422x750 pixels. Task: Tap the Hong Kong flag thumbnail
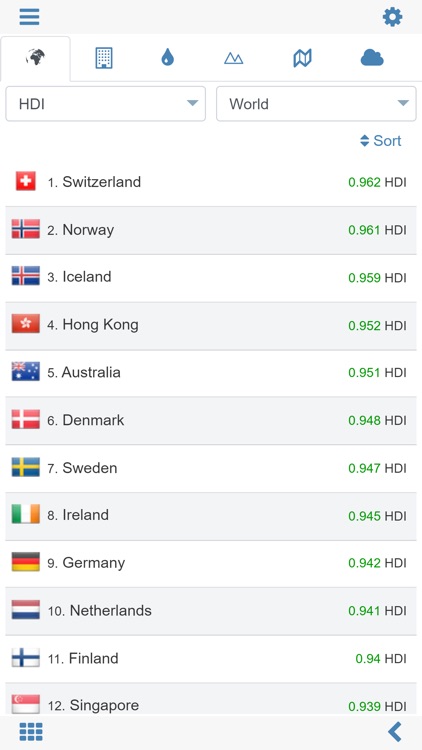click(x=26, y=324)
